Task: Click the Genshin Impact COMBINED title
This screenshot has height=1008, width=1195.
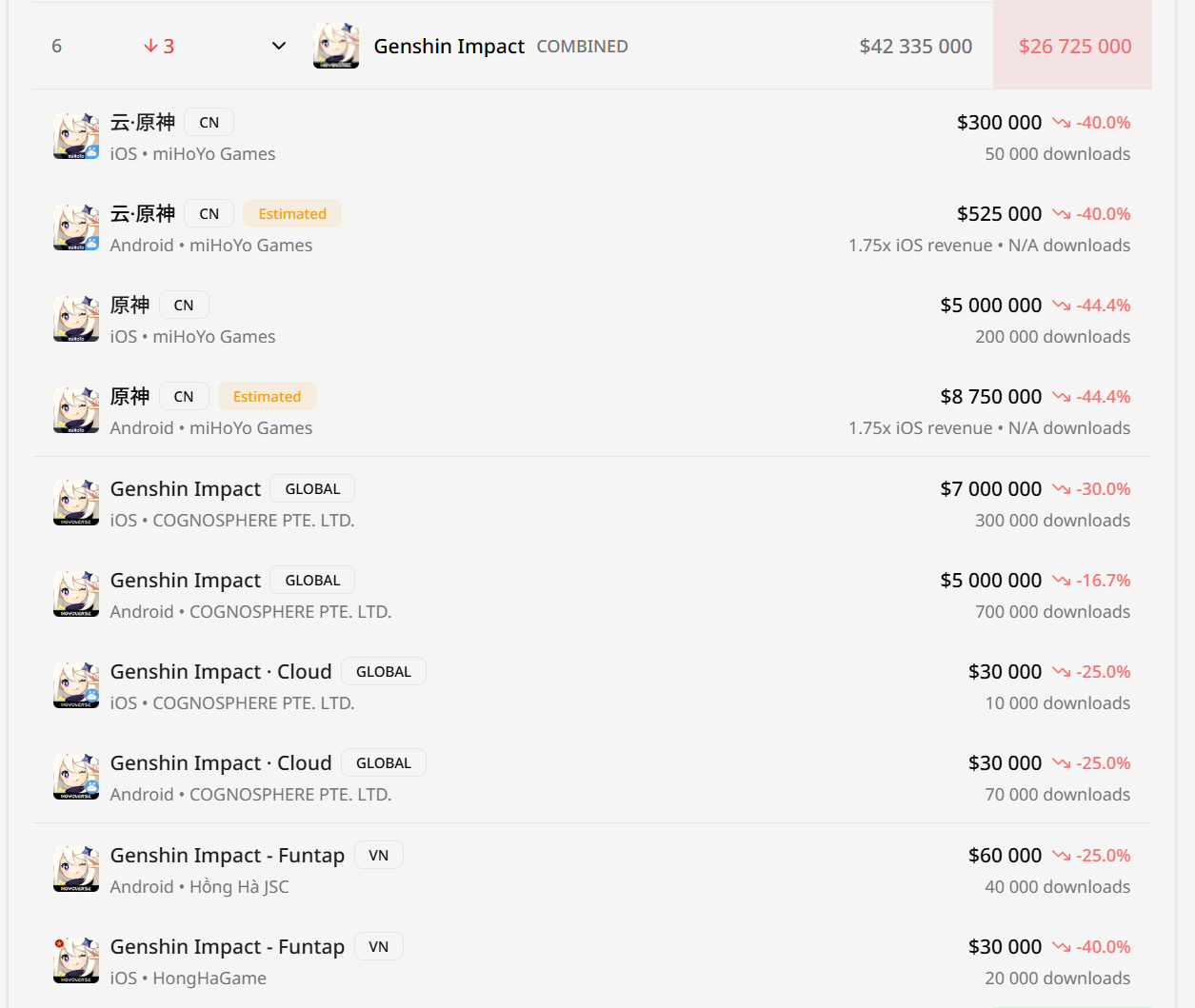Action: 449,46
